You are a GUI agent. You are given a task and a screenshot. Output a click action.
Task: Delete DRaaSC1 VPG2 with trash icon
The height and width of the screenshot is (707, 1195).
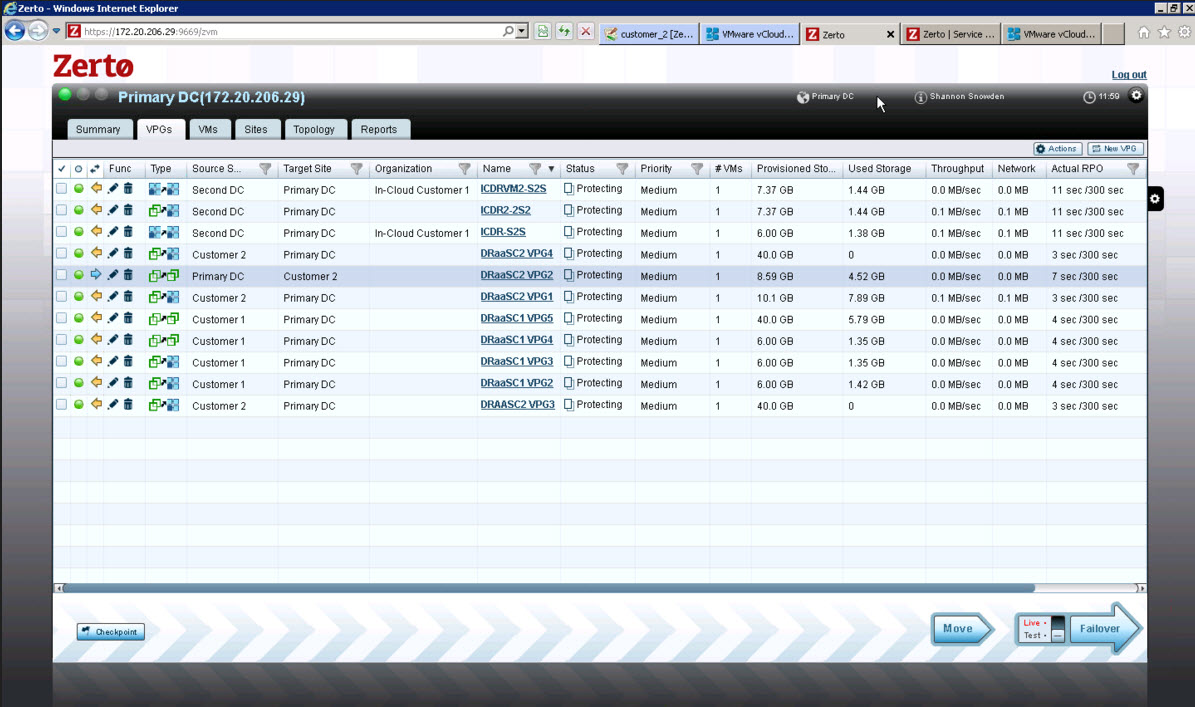(x=128, y=383)
